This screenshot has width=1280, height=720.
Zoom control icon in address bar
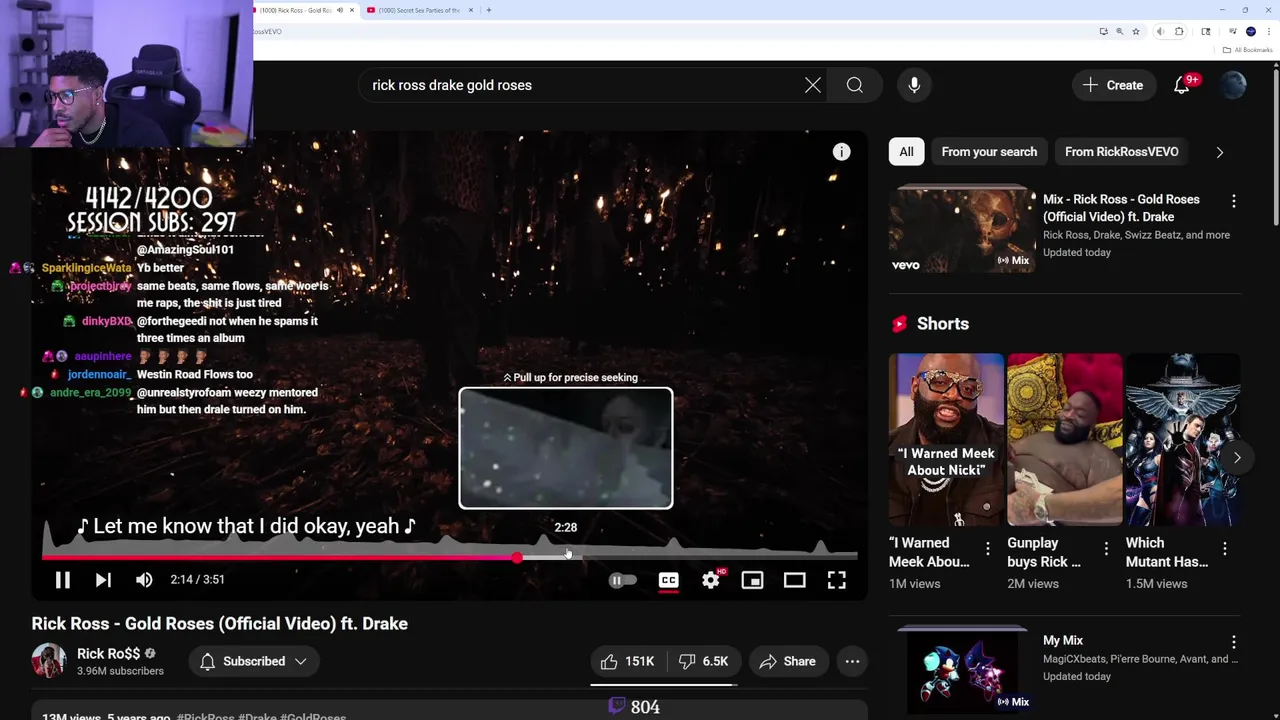pos(1119,31)
